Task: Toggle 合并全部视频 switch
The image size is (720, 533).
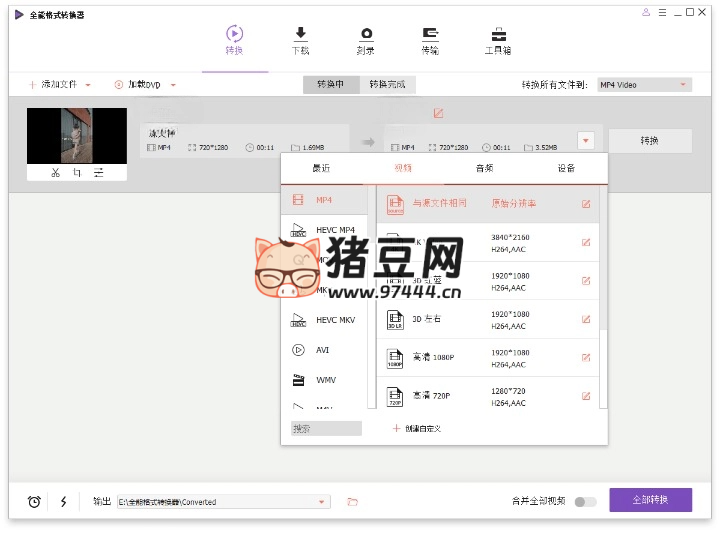Action: pyautogui.click(x=585, y=502)
